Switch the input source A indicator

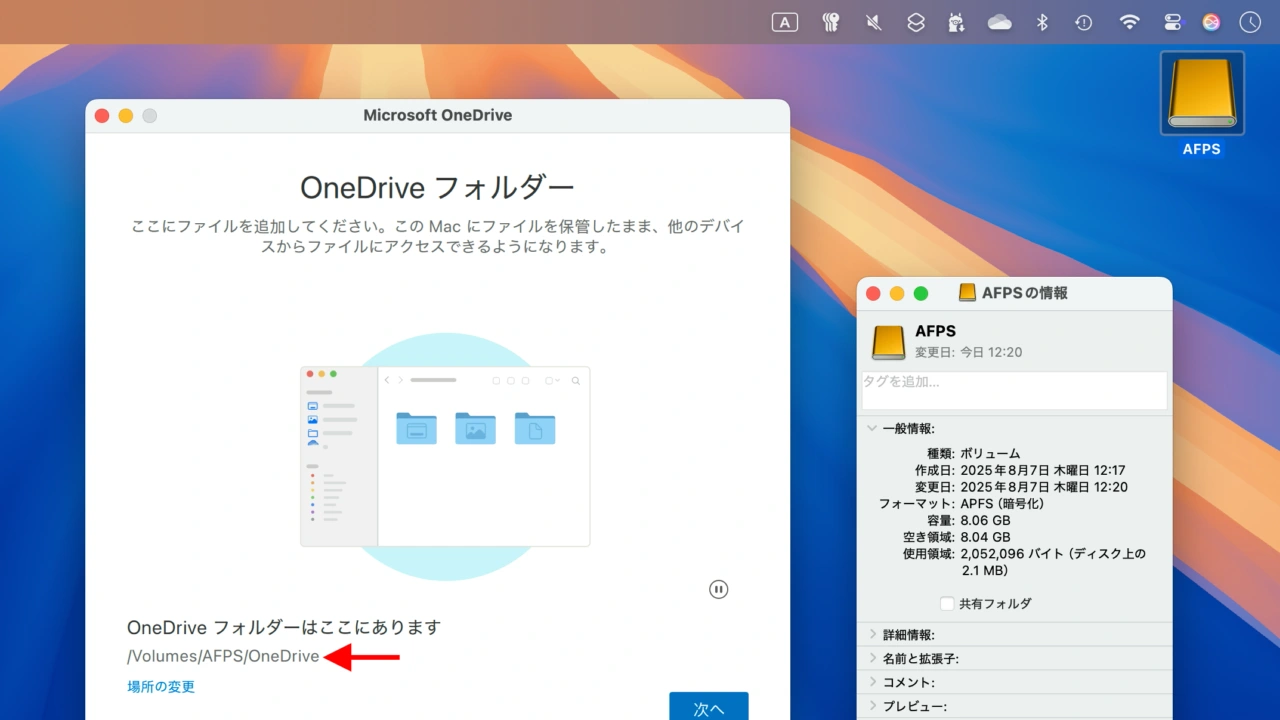click(785, 22)
